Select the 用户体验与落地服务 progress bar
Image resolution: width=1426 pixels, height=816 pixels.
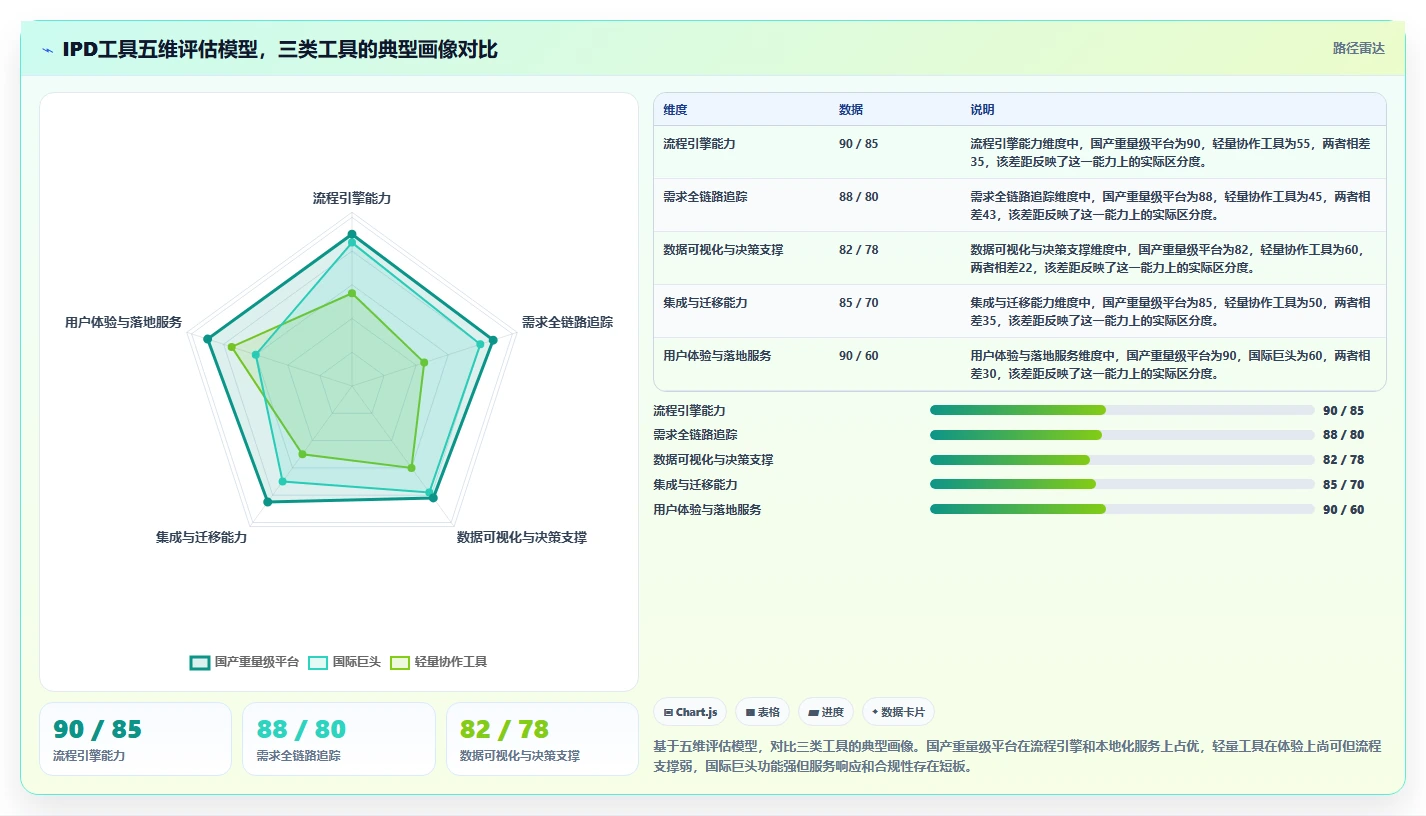1122,509
